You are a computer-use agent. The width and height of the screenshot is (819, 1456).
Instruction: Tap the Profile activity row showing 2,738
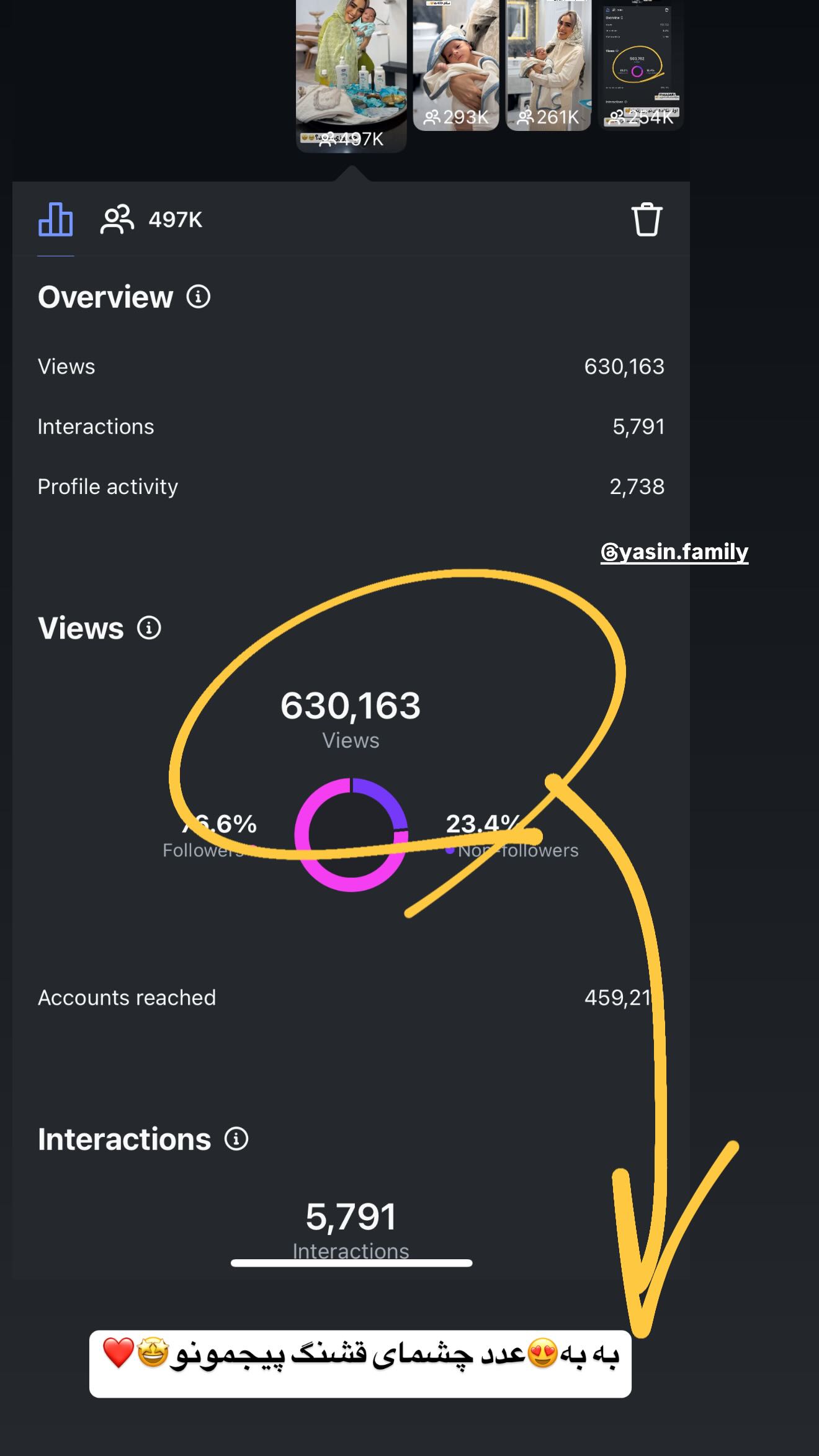[x=351, y=487]
